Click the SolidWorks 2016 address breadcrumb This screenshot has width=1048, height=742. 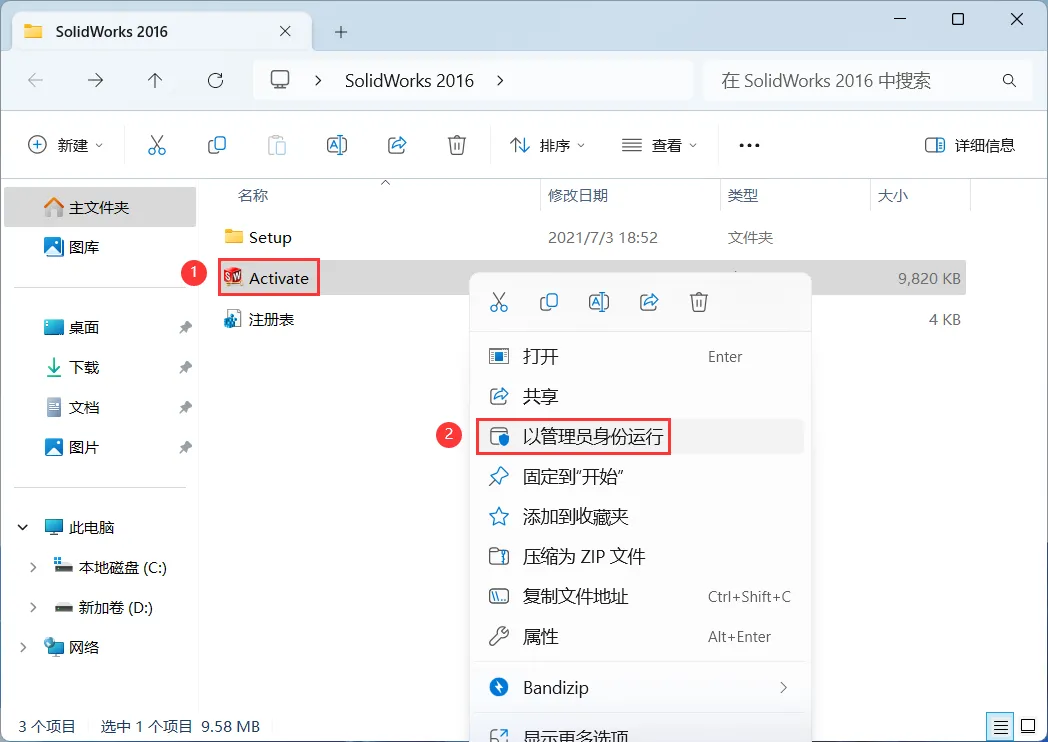(x=409, y=81)
